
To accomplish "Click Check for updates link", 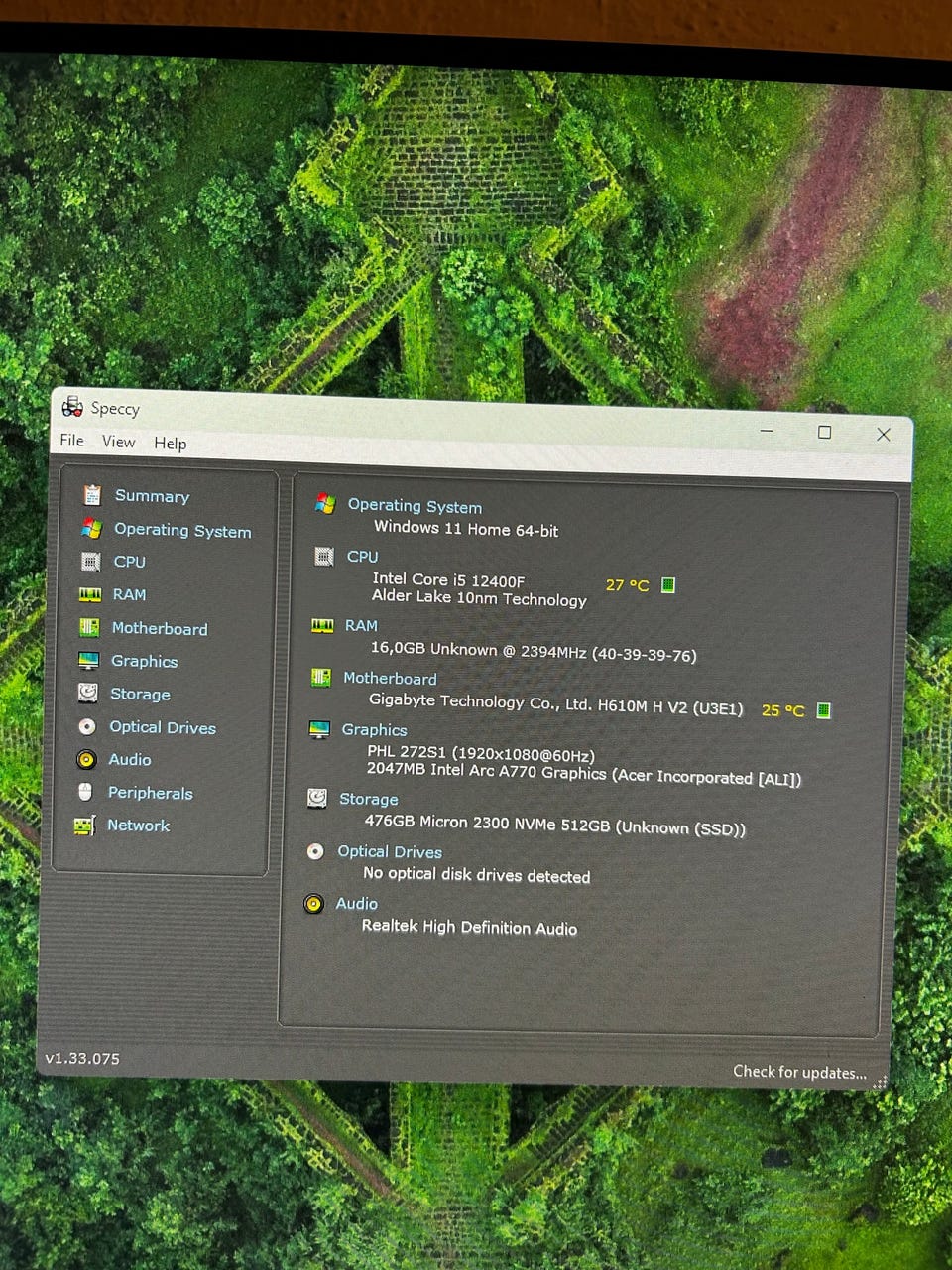I will pyautogui.click(x=799, y=1072).
